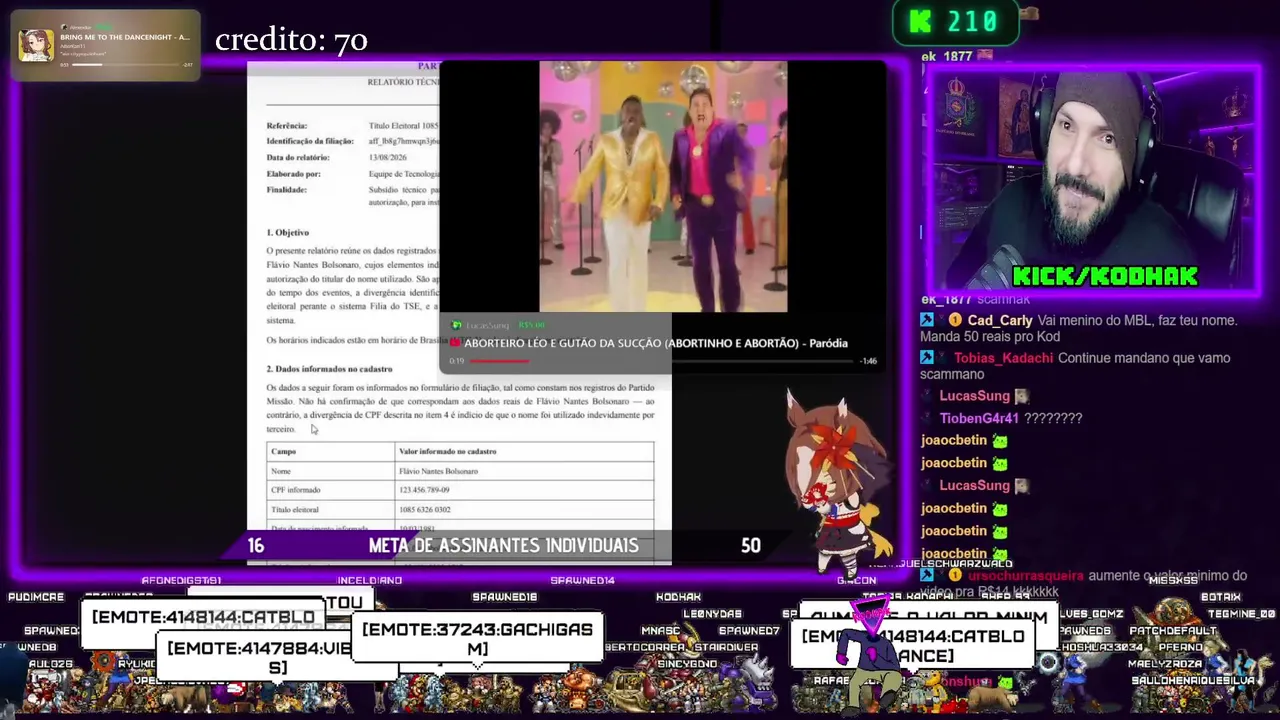The height and width of the screenshot is (720, 1280).
Task: Click the moderator badge beside Cad_Carly
Action: click(927, 320)
